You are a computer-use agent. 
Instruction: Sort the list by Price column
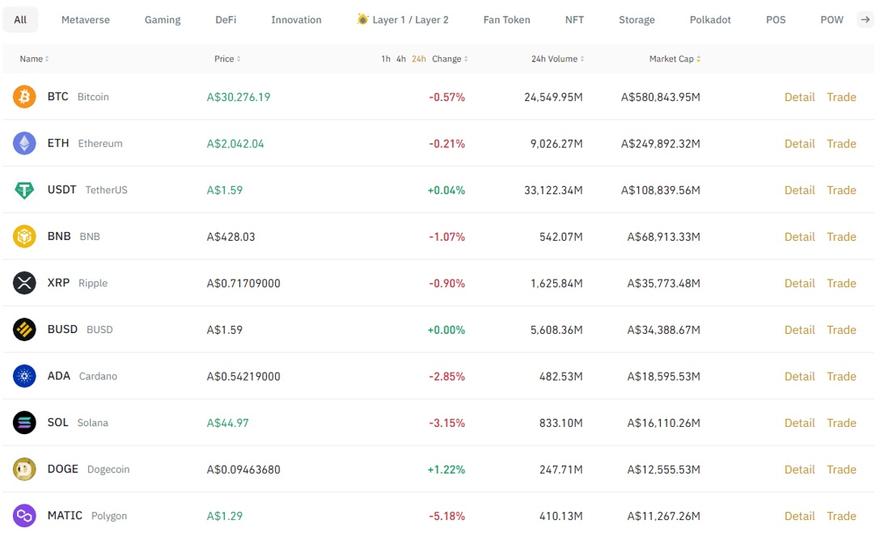click(227, 59)
